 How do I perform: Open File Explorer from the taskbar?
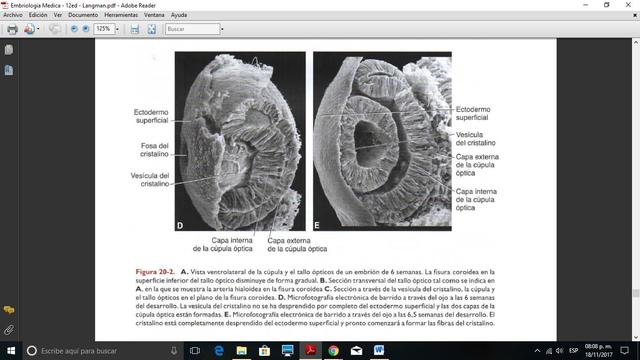(x=242, y=351)
